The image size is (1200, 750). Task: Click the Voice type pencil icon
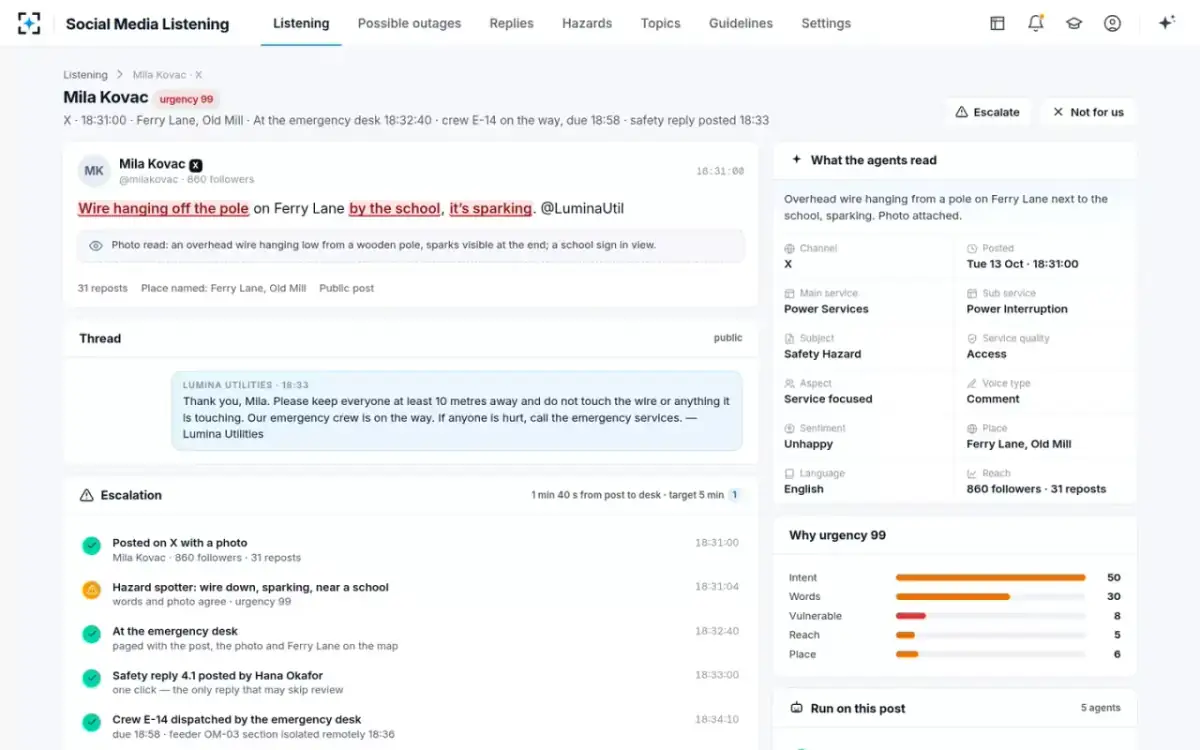[x=972, y=383]
